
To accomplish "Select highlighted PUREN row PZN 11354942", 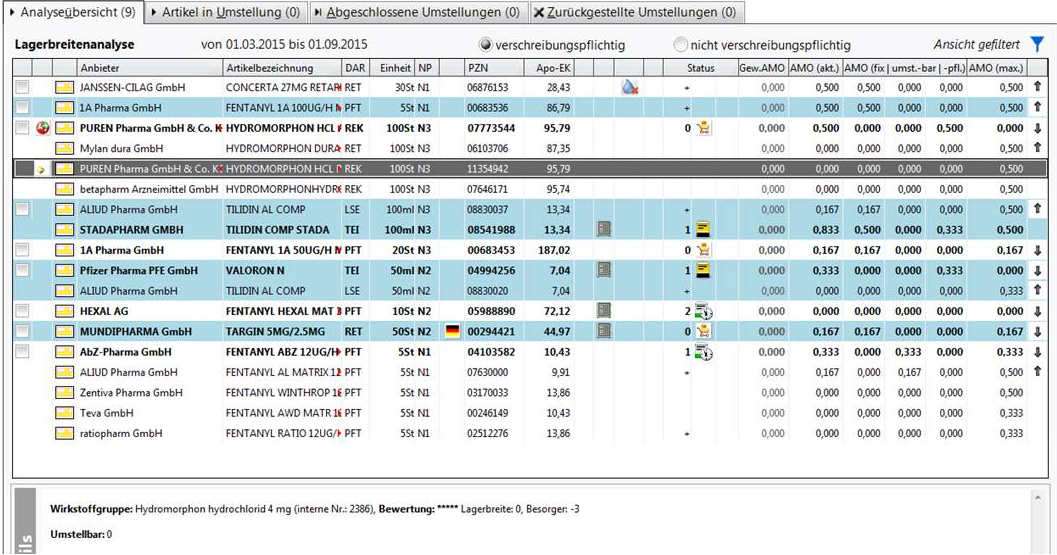I will [x=487, y=169].
